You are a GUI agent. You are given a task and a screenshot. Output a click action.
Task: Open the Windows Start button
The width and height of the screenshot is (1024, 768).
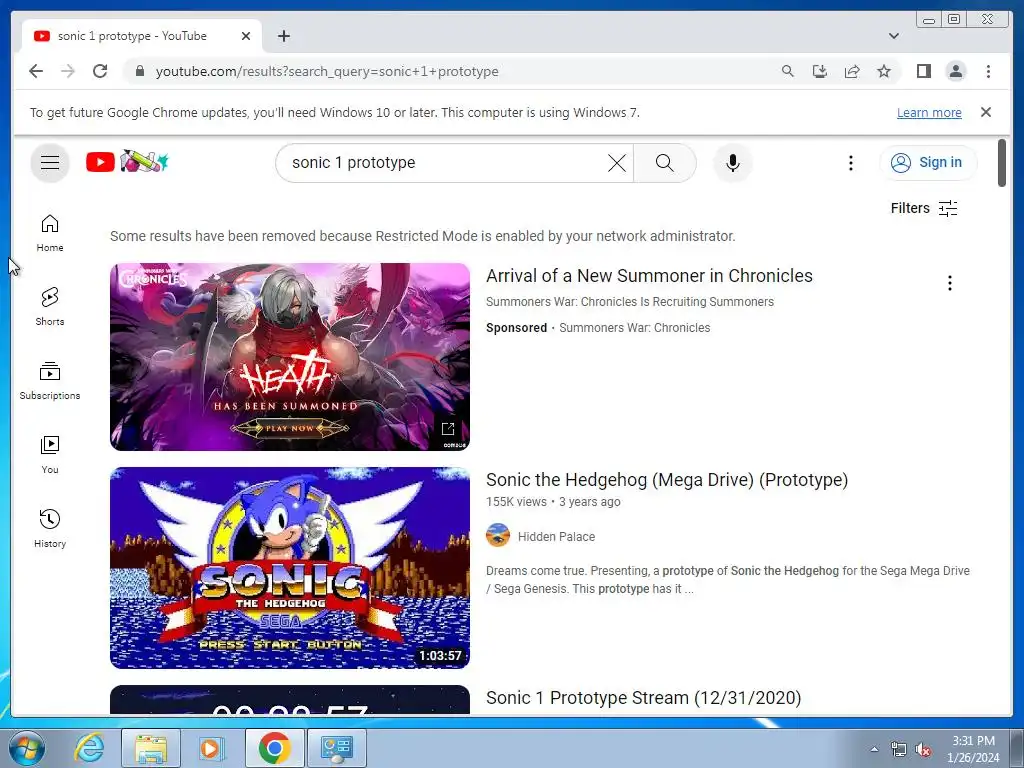tap(26, 748)
